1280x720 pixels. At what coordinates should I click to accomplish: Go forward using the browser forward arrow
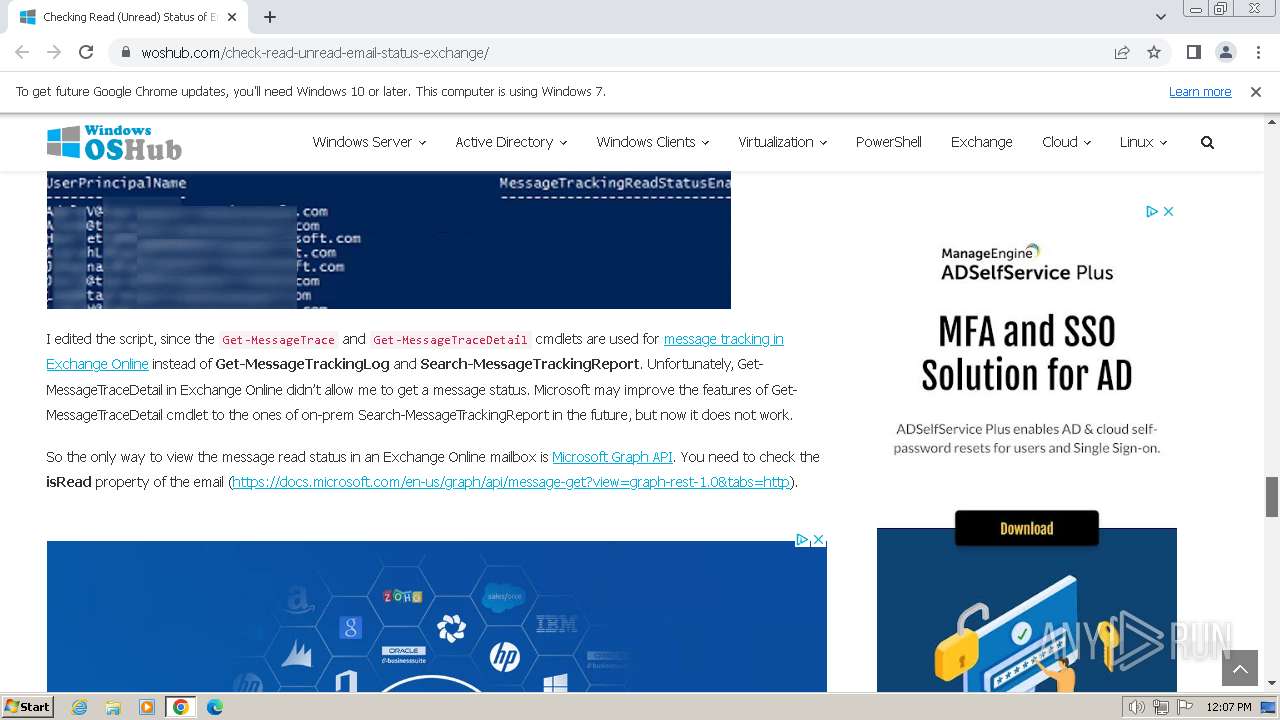pos(54,53)
